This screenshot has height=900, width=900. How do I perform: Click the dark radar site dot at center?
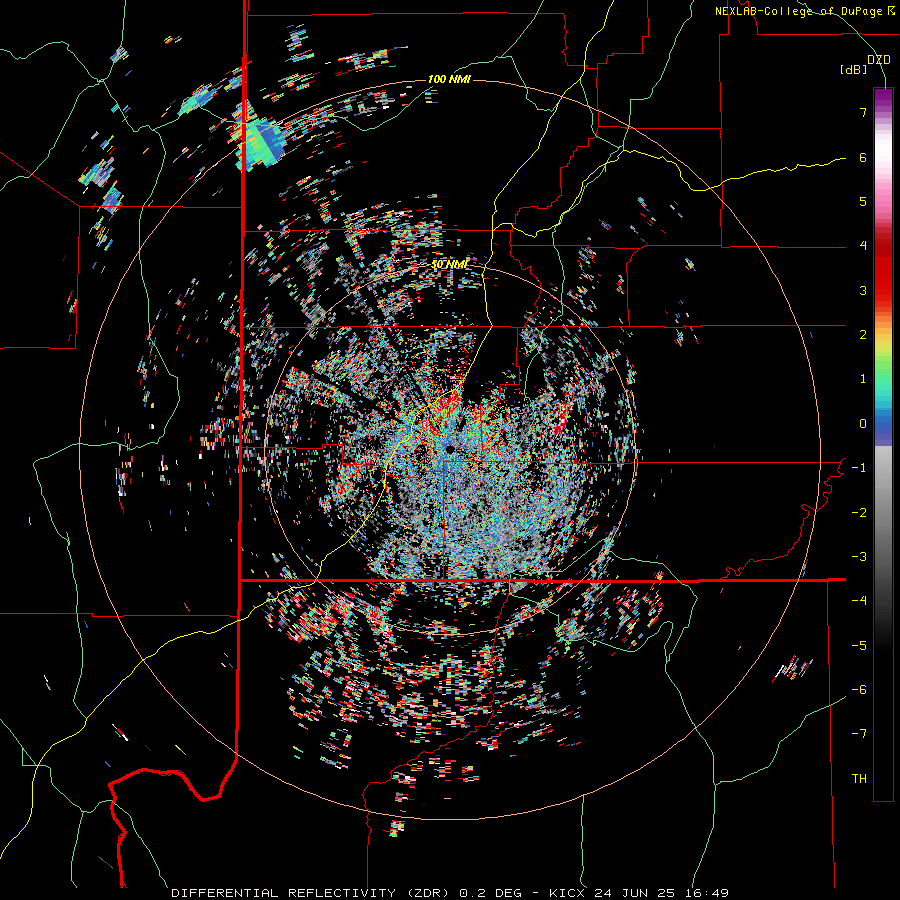coord(450,448)
